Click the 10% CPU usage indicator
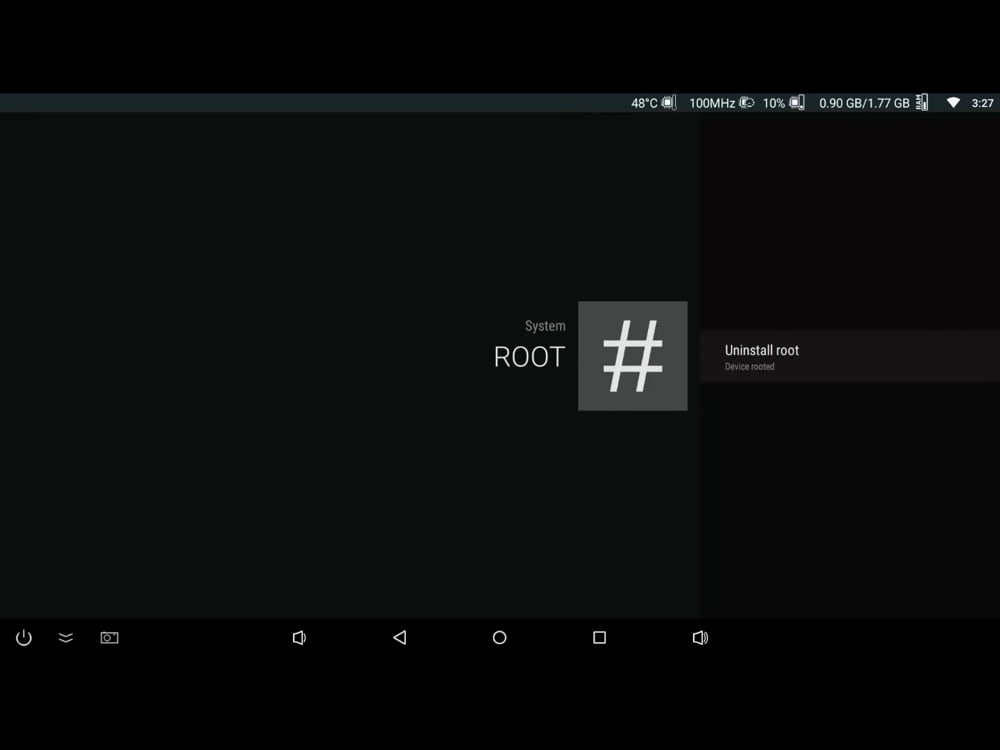Viewport: 1000px width, 750px height. 775,102
